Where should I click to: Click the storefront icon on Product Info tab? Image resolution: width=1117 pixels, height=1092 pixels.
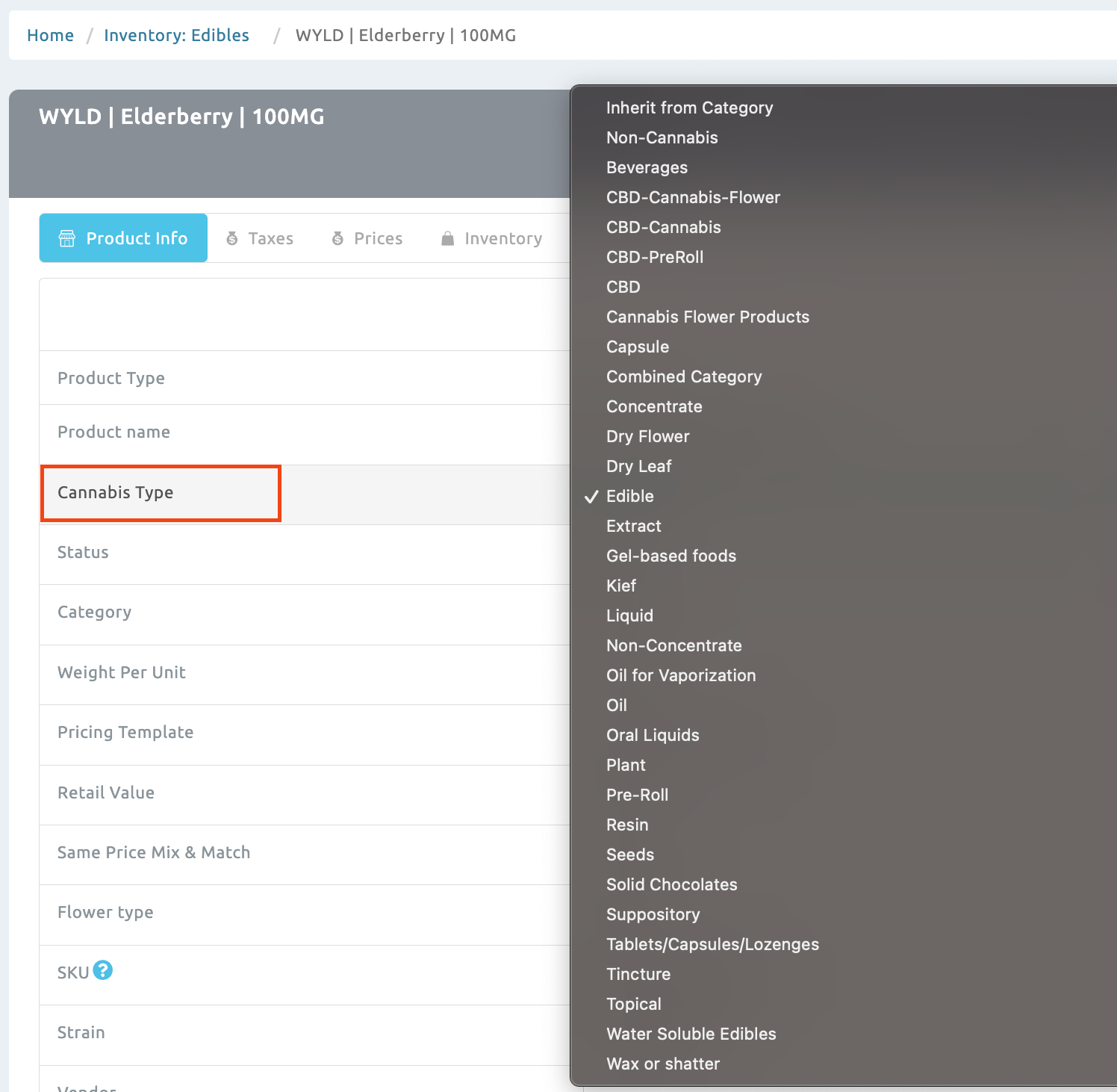[67, 238]
